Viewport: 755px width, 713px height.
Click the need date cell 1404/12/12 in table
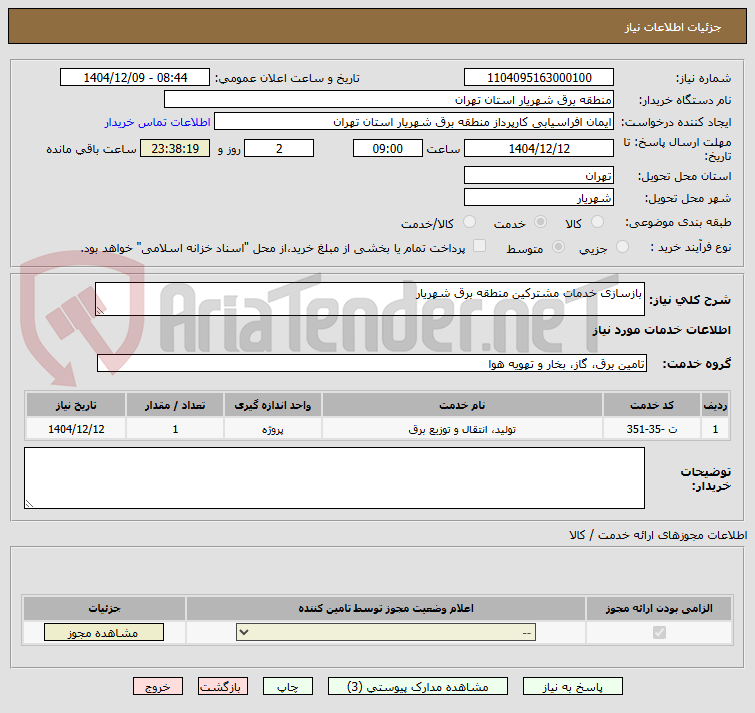pyautogui.click(x=76, y=429)
